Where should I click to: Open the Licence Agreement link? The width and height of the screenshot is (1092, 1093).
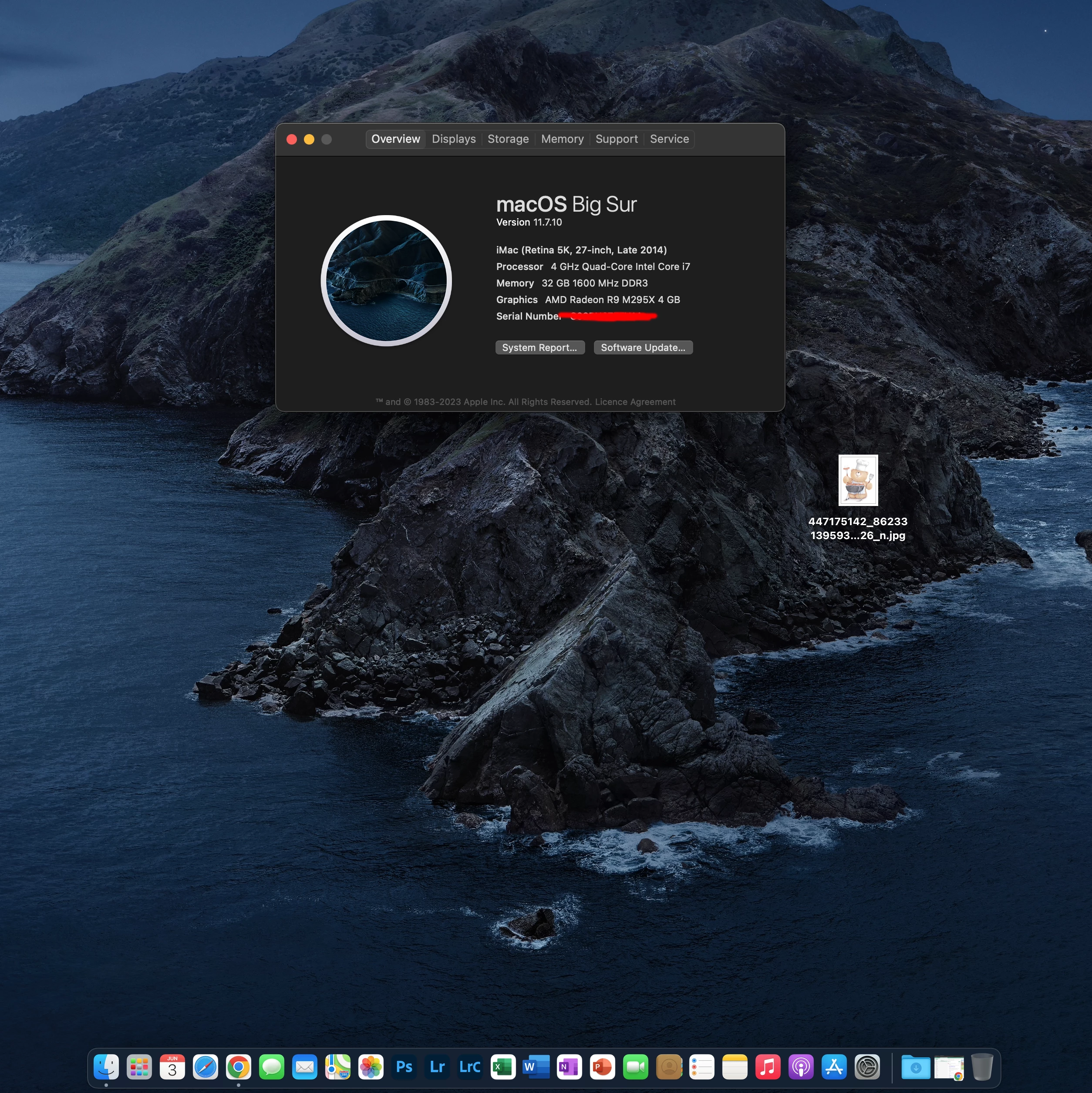pyautogui.click(x=635, y=401)
